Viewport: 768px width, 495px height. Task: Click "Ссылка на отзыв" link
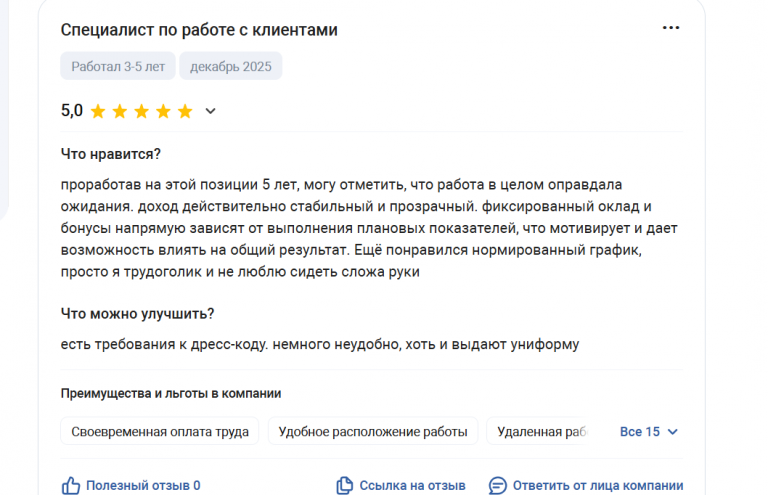[412, 485]
